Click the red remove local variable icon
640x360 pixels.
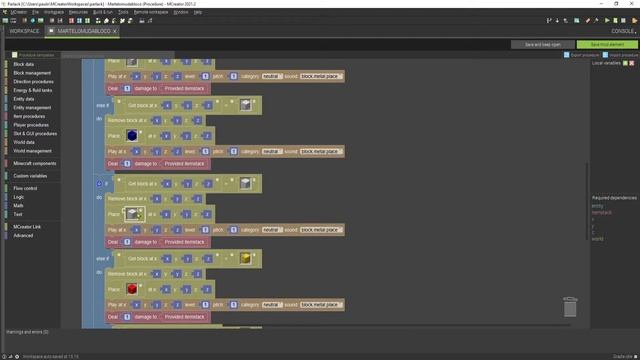coord(632,63)
